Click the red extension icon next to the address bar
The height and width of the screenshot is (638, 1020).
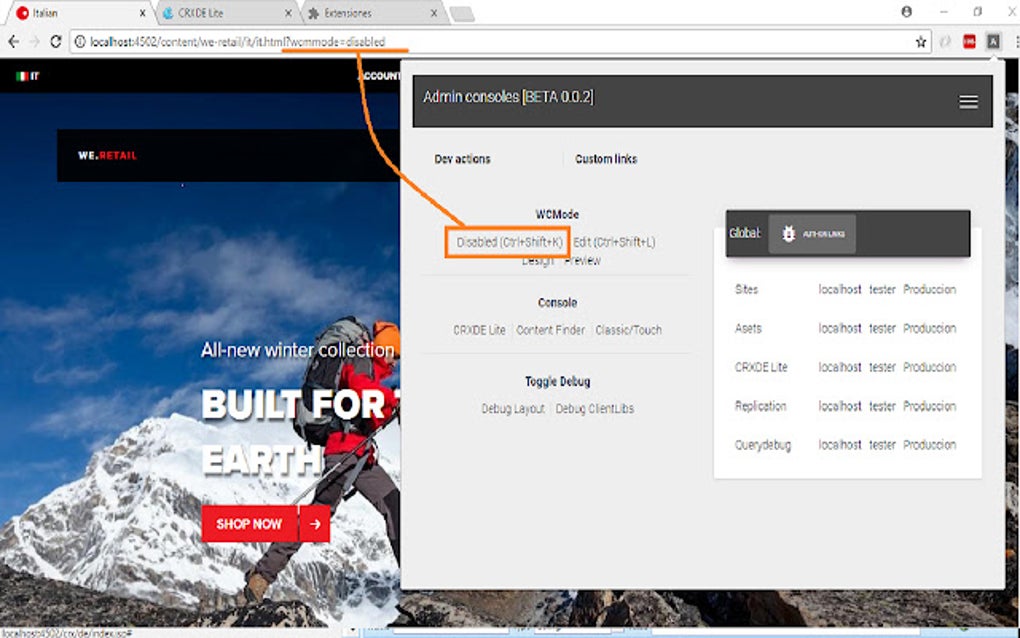click(x=968, y=42)
